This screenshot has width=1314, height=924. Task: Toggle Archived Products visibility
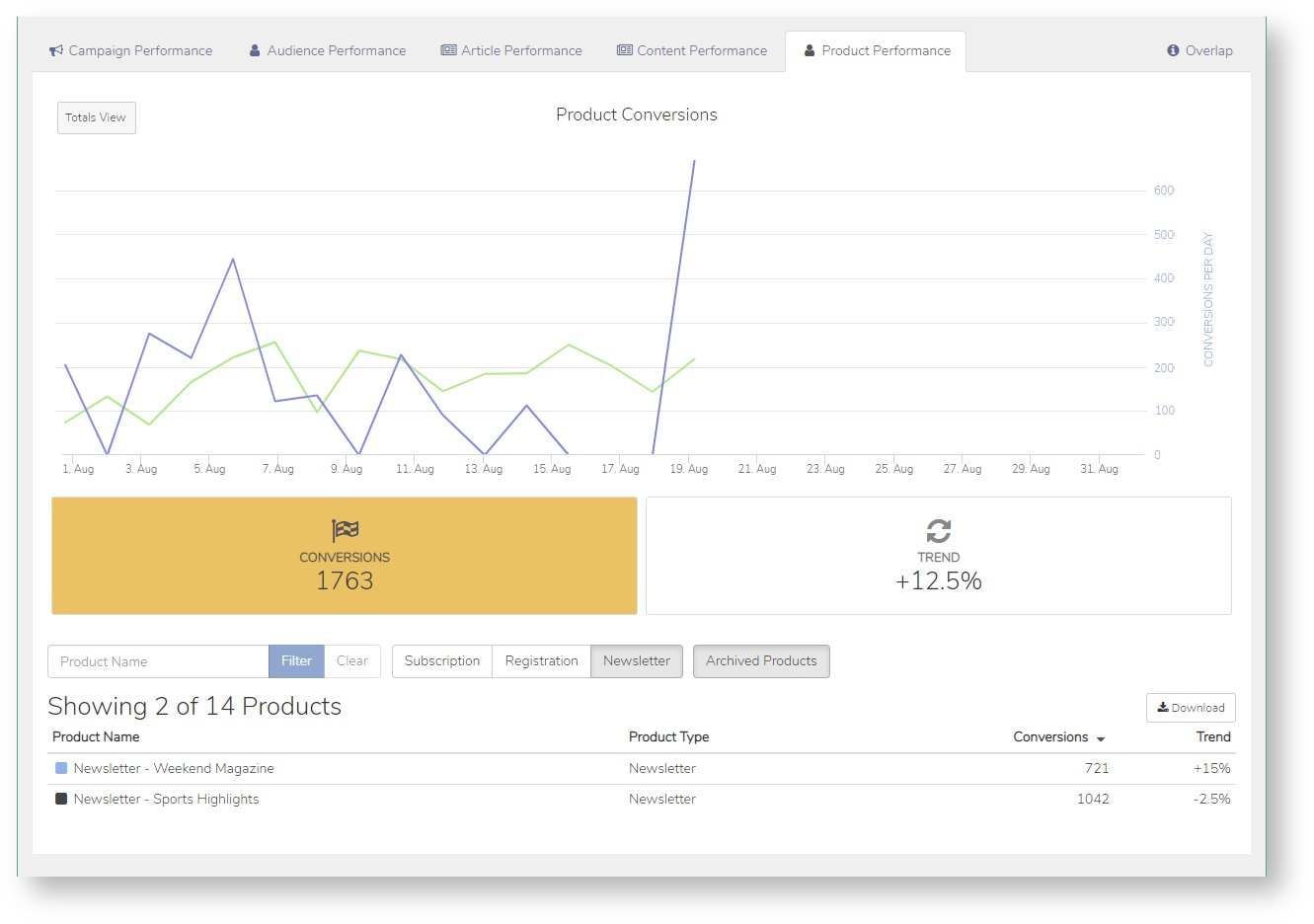[761, 661]
